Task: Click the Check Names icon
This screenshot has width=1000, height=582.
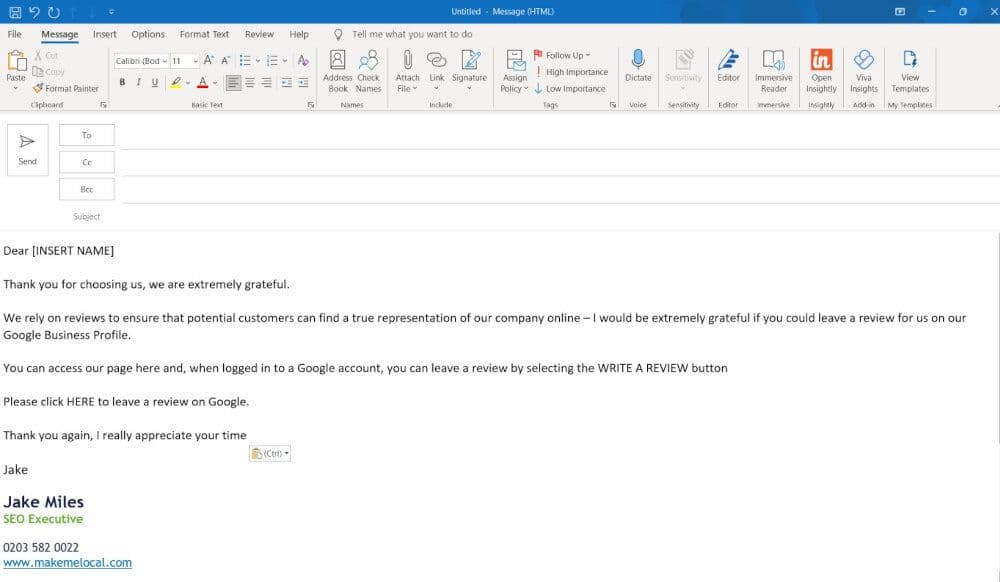Action: click(368, 61)
